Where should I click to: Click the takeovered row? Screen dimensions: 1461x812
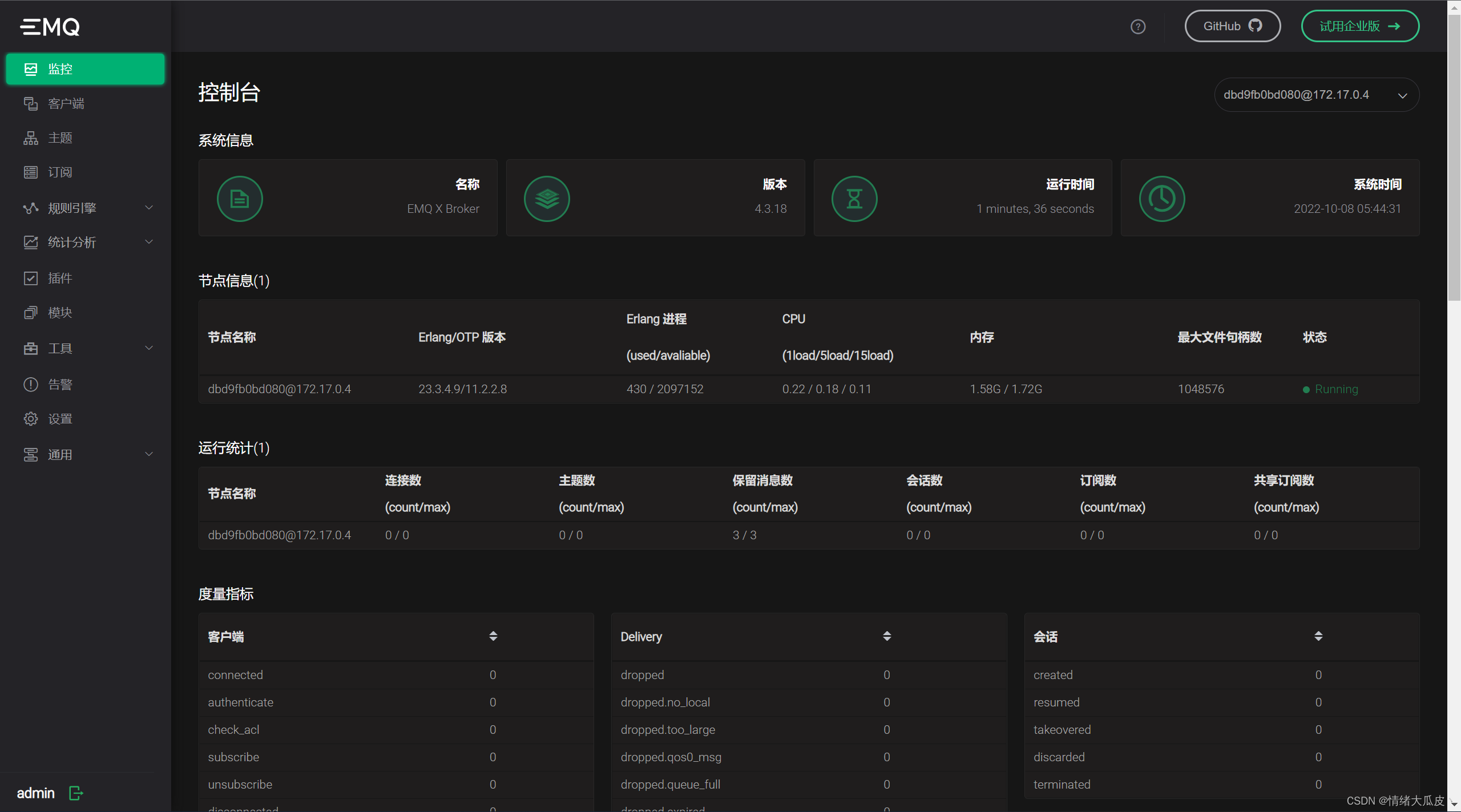(1222, 730)
